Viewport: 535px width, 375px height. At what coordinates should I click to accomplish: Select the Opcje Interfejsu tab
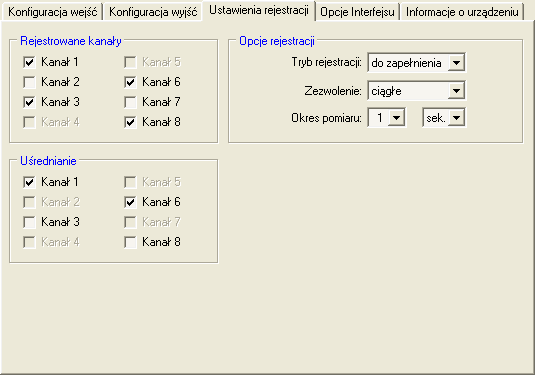pos(357,12)
